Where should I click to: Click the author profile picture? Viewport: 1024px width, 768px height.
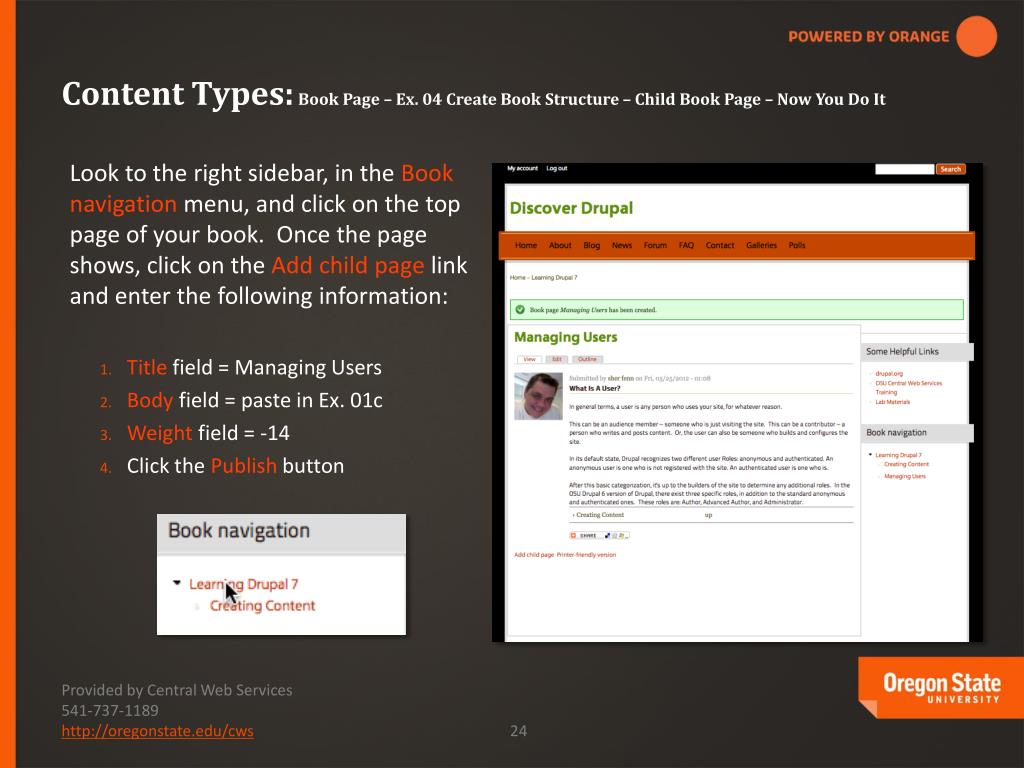pos(538,396)
